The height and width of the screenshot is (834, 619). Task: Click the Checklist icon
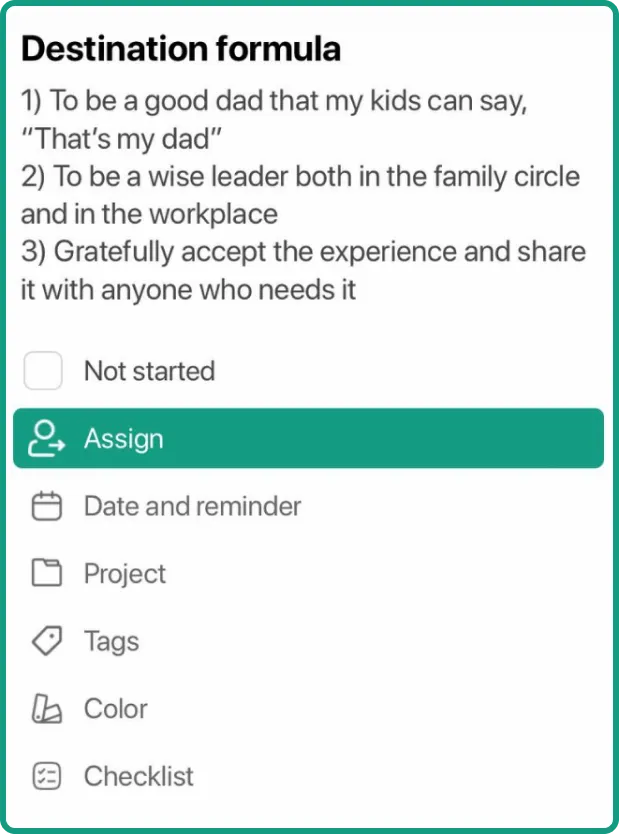[46, 776]
